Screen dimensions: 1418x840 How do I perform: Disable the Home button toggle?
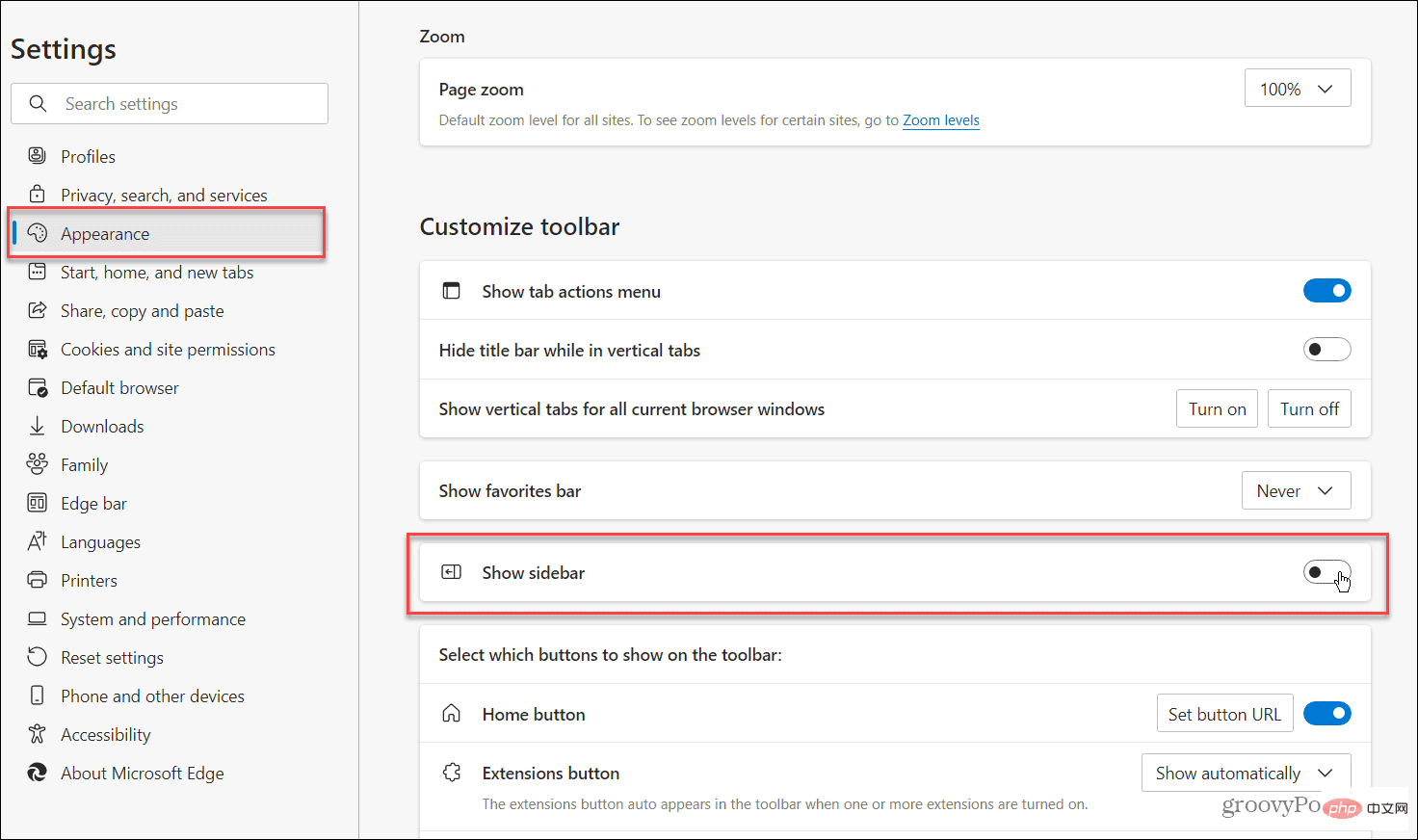[1326, 713]
